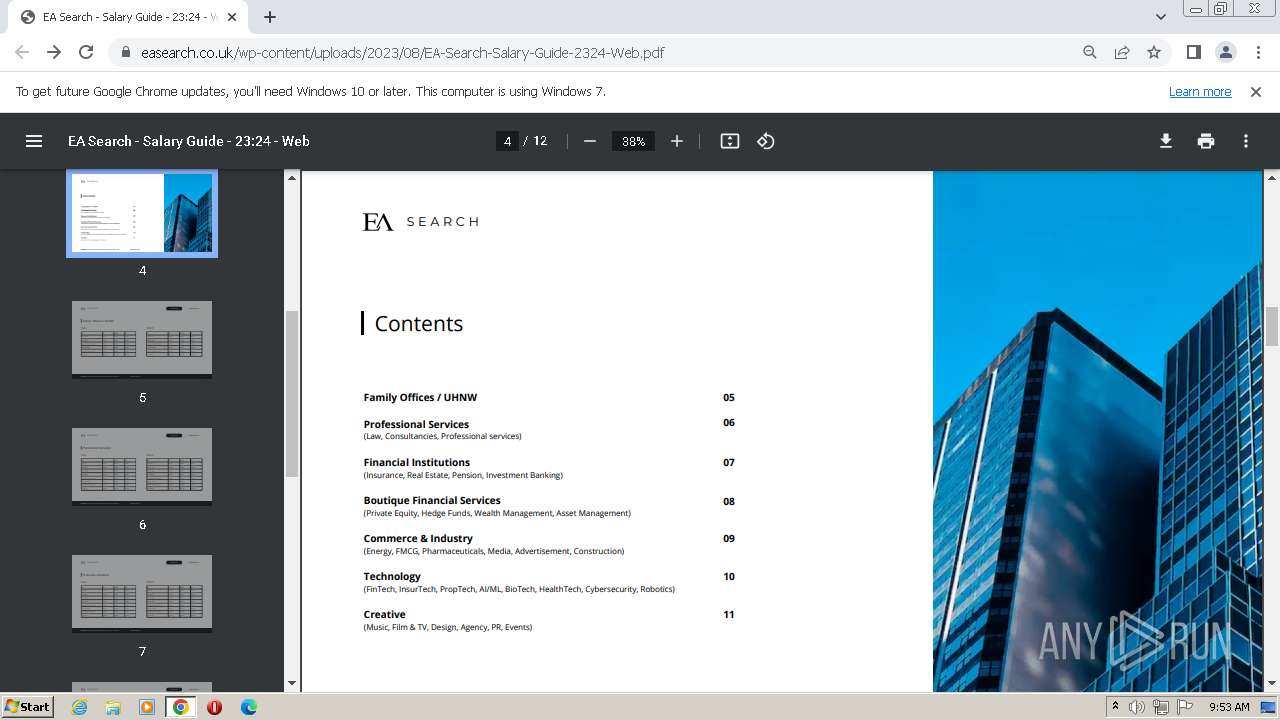The height and width of the screenshot is (720, 1280).
Task: Zoom in with the plus icon
Action: click(677, 141)
